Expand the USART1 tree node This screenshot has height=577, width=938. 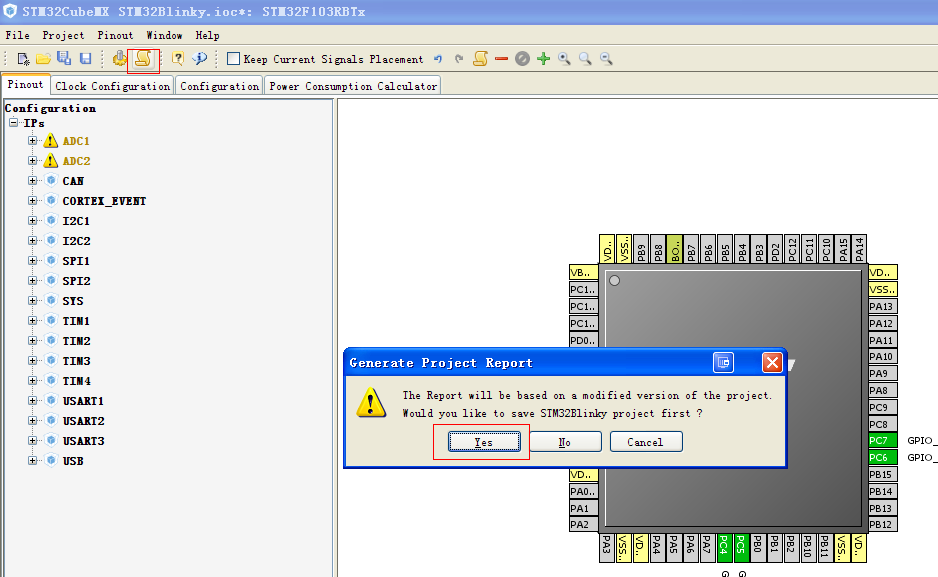tap(32, 401)
